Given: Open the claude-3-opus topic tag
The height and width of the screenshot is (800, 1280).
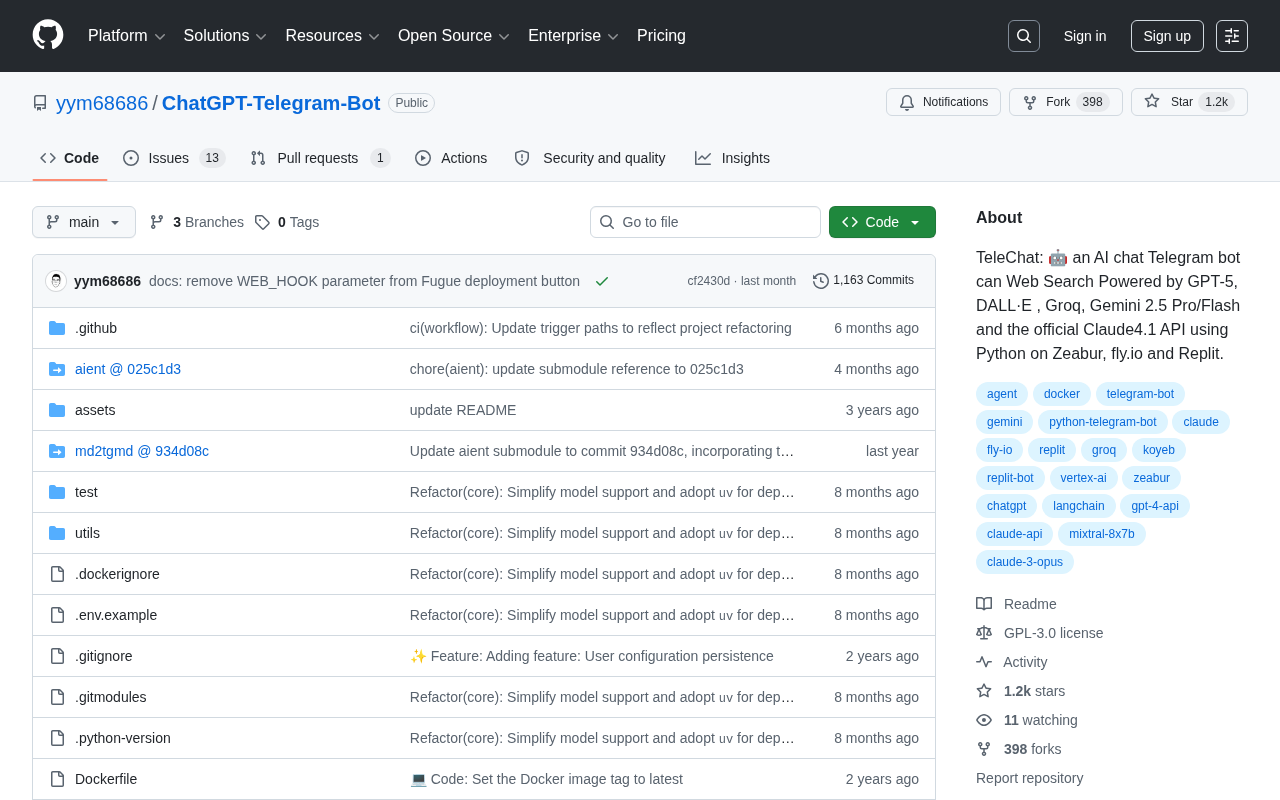Looking at the screenshot, I should tap(1025, 562).
